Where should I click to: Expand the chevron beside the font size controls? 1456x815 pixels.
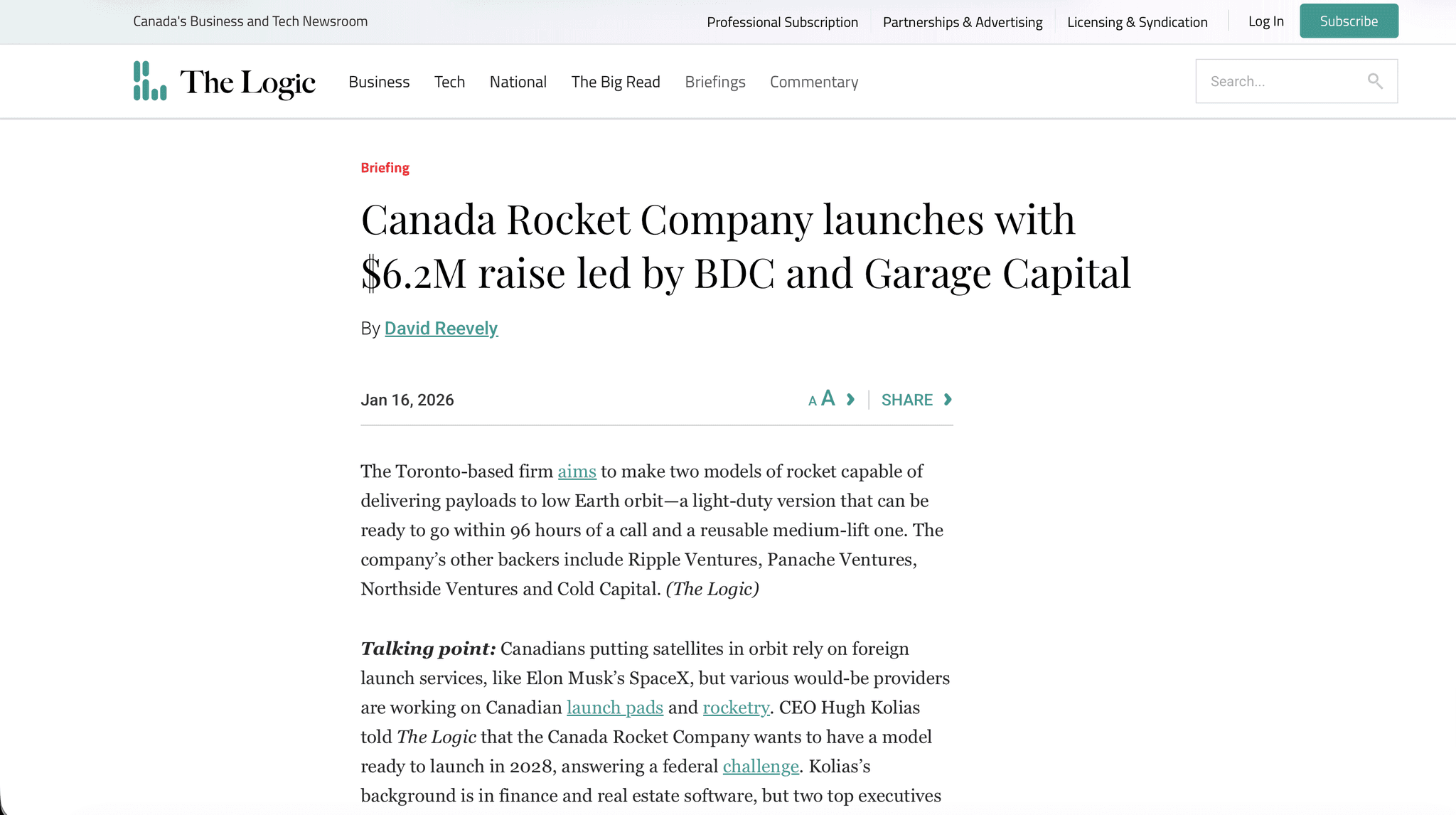[850, 400]
